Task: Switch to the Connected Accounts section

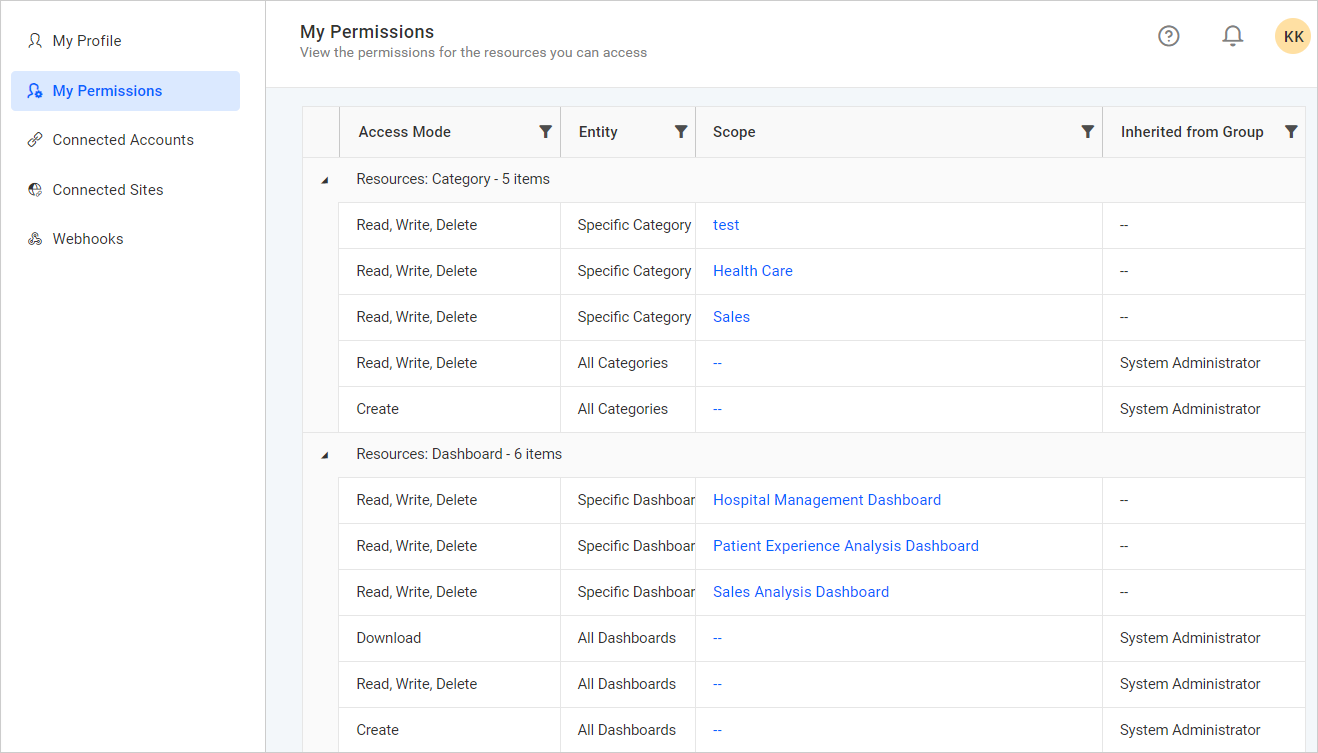Action: click(x=123, y=139)
